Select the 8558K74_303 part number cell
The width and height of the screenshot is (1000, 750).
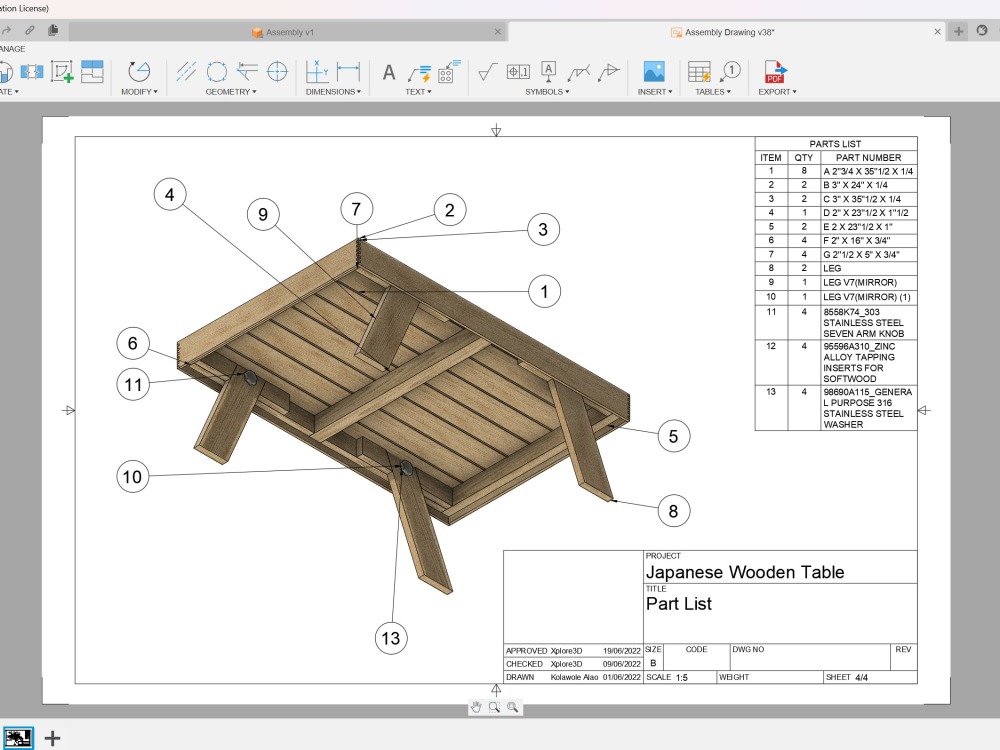[x=869, y=322]
